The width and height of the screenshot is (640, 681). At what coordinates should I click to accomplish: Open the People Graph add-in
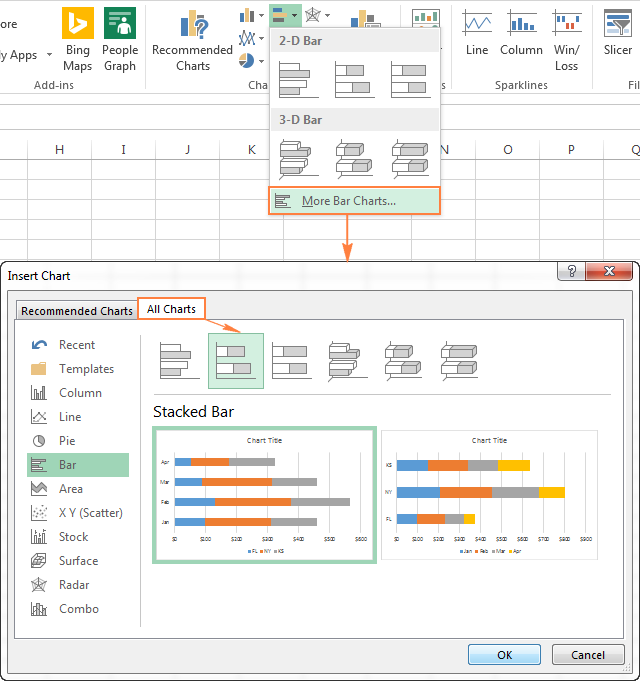[x=120, y=39]
